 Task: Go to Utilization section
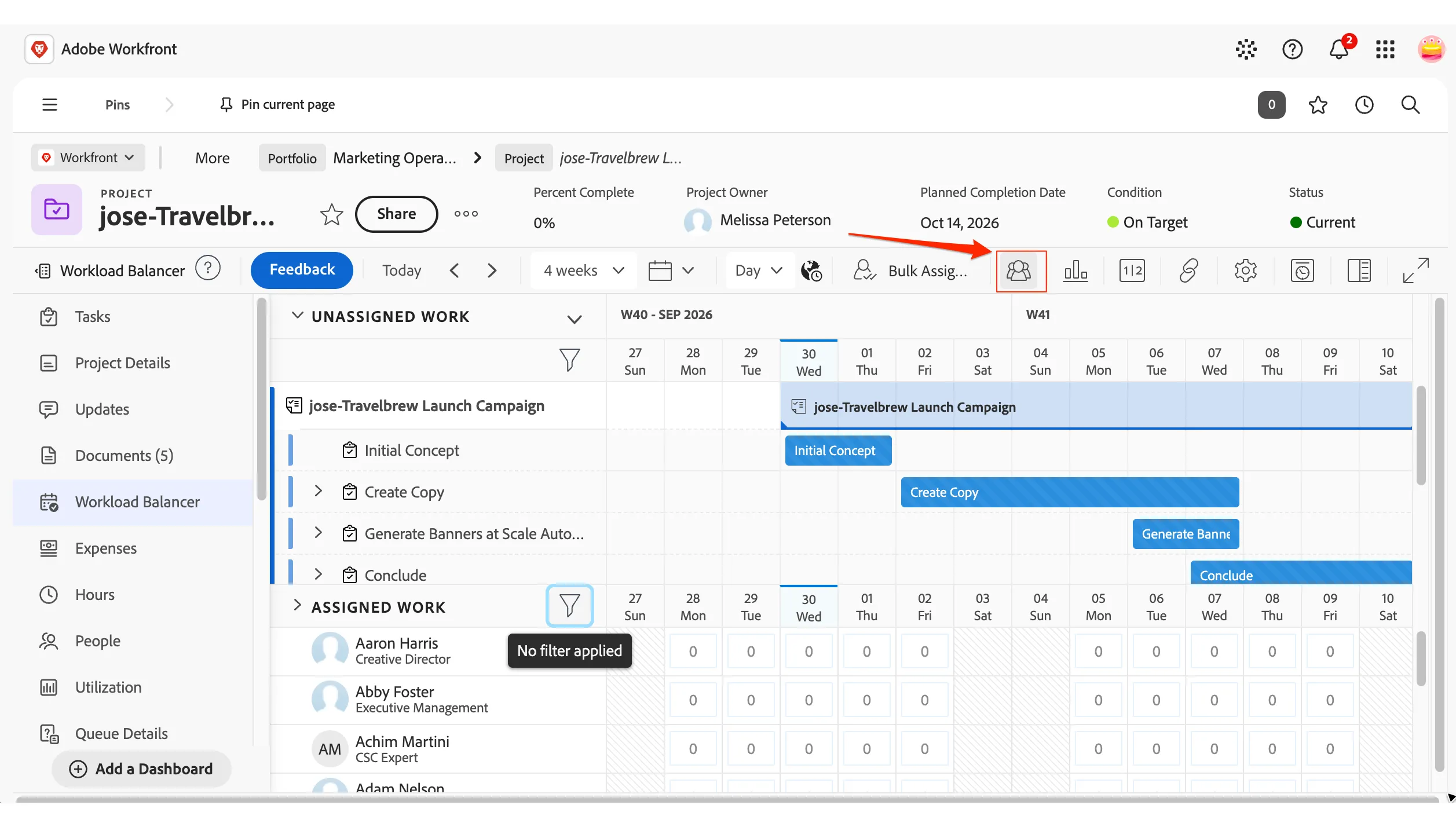coord(108,687)
